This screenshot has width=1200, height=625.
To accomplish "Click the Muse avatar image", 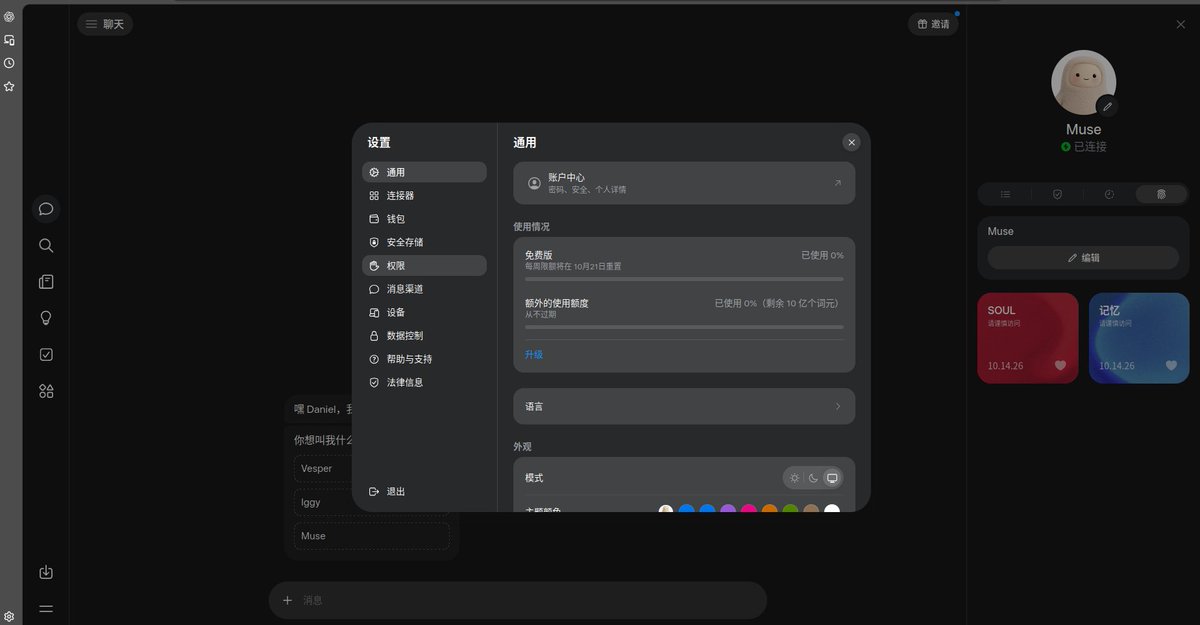I will tap(1083, 82).
